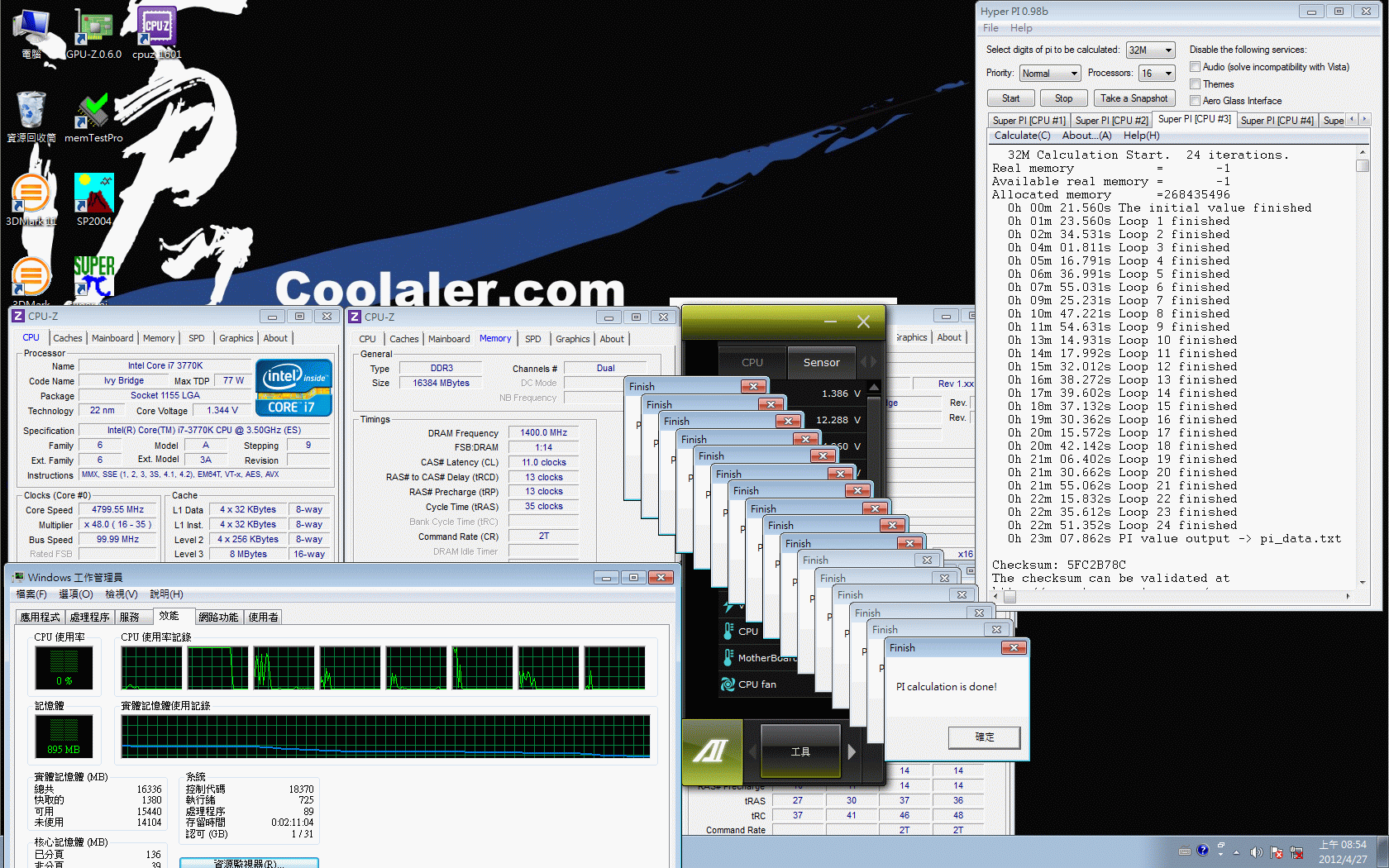Click the Core Speed value 4799.55 MHz

[x=117, y=510]
